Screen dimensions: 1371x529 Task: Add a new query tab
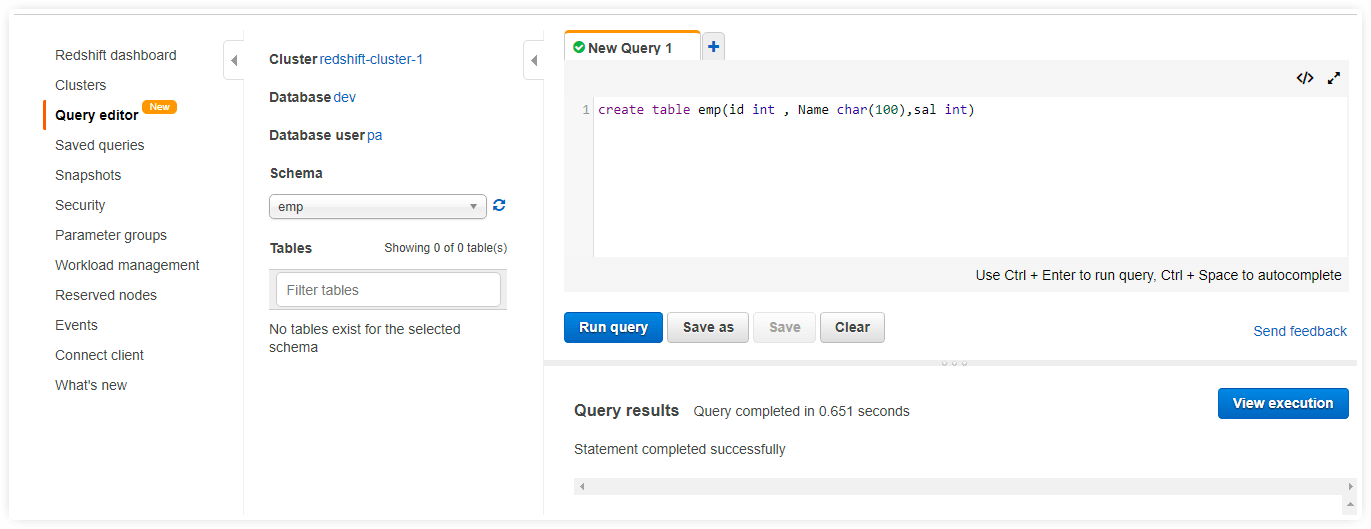click(x=713, y=47)
